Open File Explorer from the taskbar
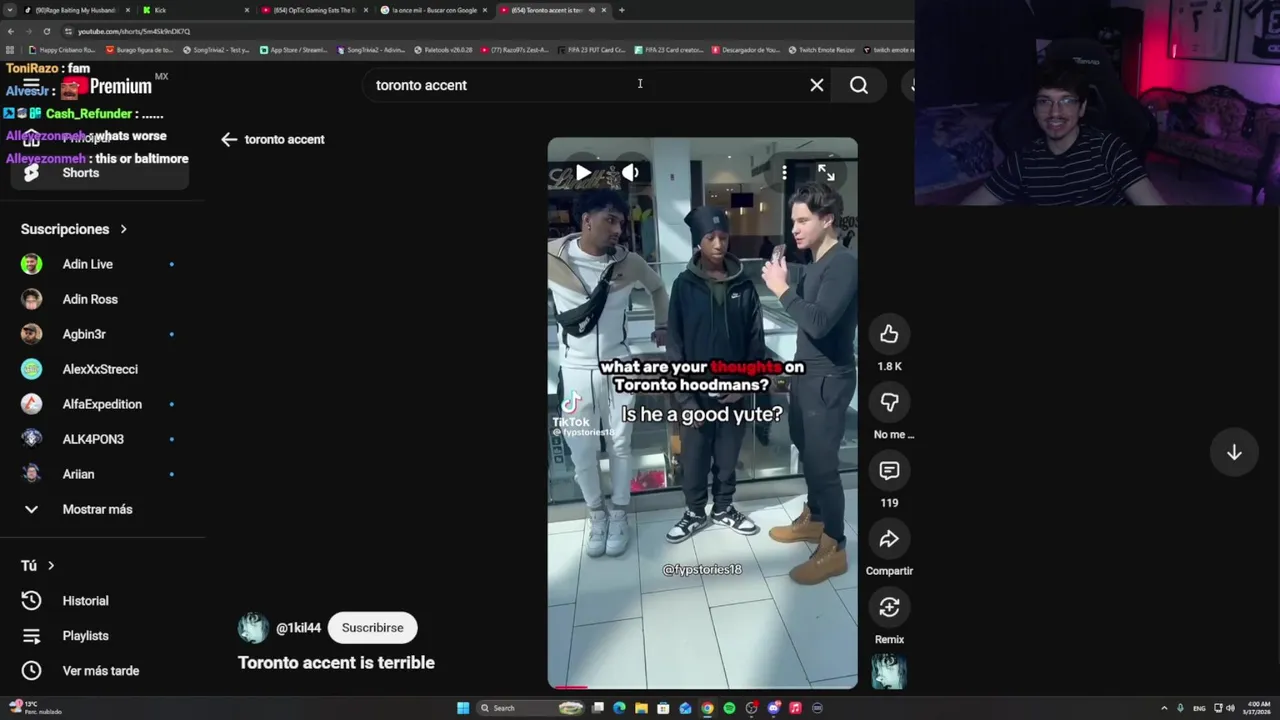Image resolution: width=1280 pixels, height=720 pixels. pyautogui.click(x=641, y=708)
